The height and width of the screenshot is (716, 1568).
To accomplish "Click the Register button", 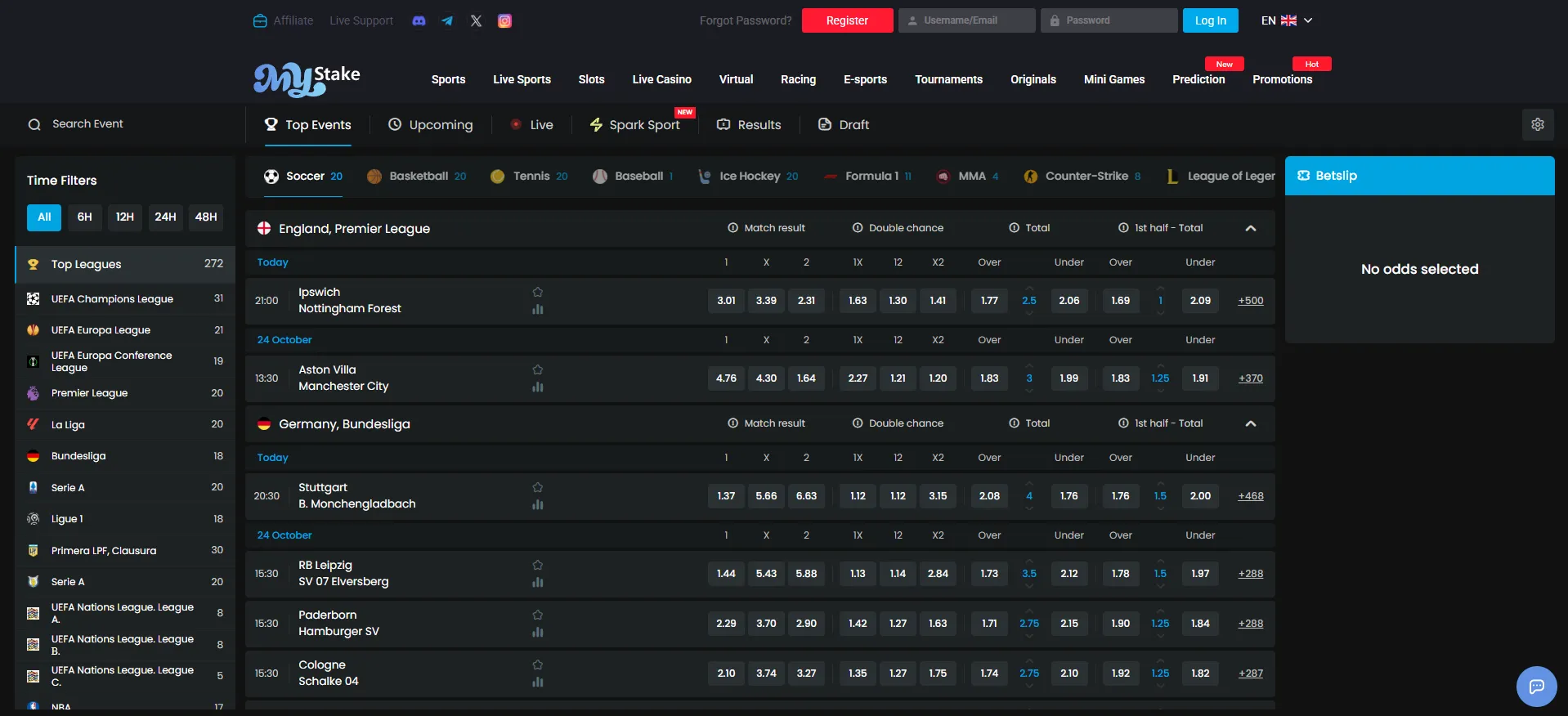I will tap(847, 20).
